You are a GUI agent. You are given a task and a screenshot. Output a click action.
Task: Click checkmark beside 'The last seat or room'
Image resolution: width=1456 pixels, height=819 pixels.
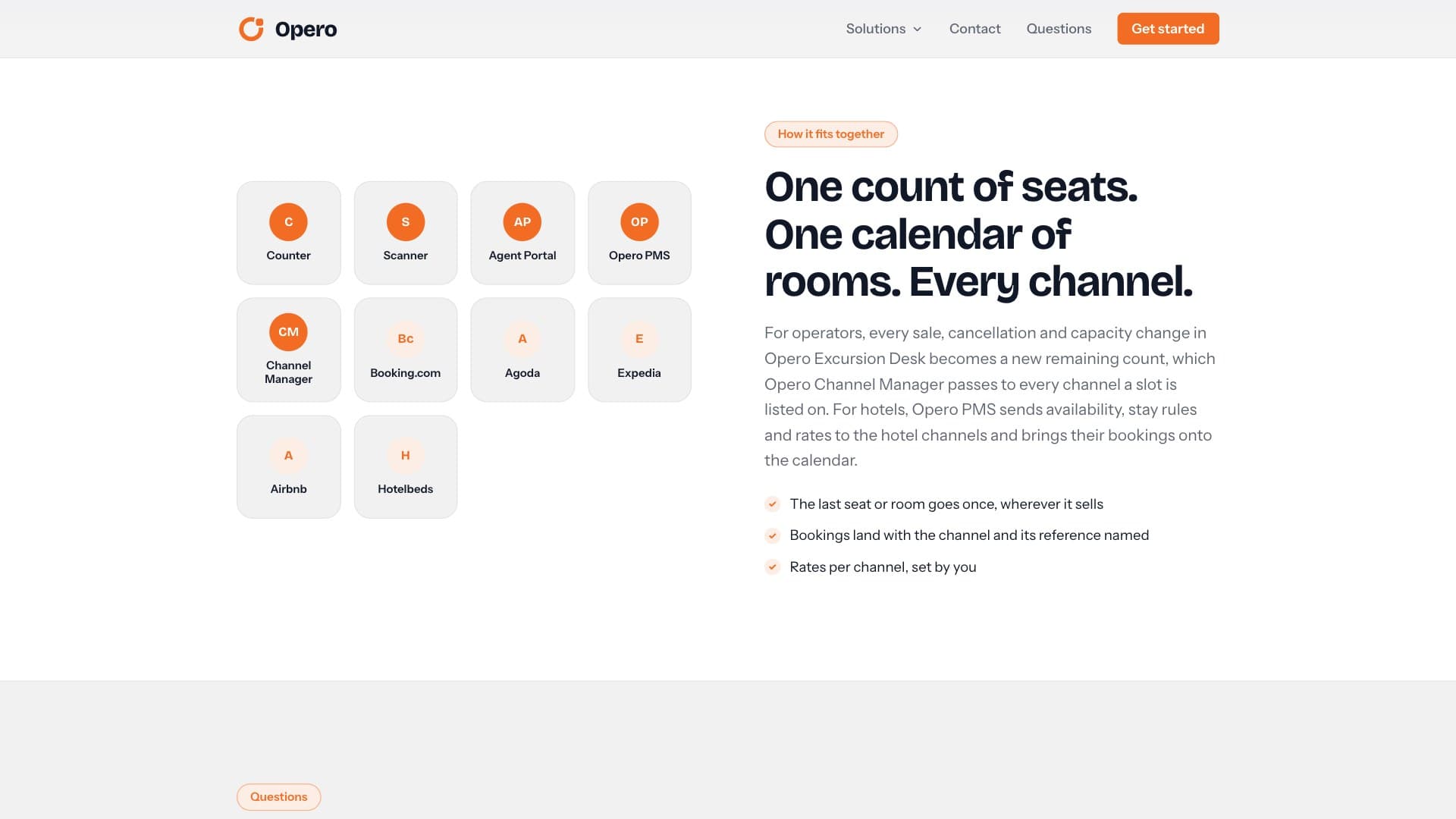(773, 504)
